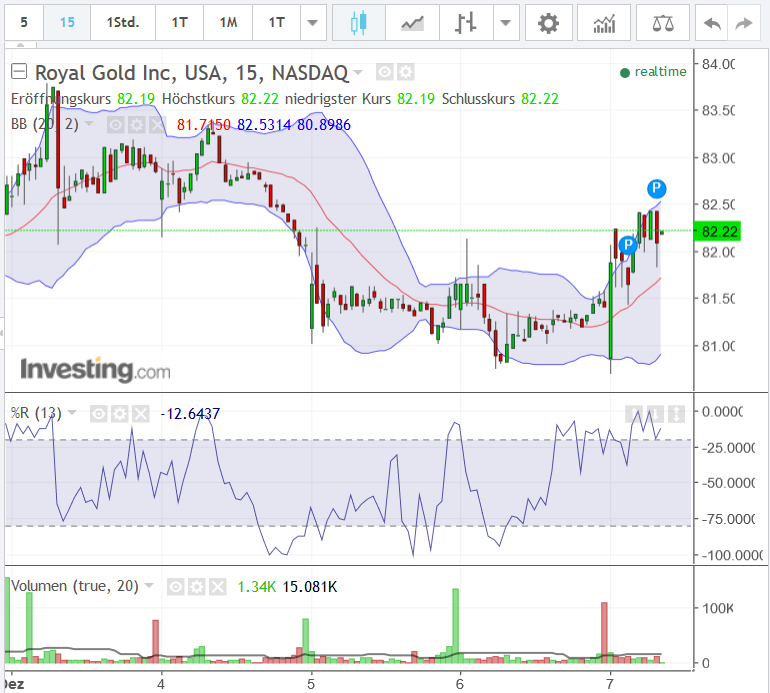Image resolution: width=770 pixels, height=693 pixels.
Task: Click the realtime status indicator
Action: (x=653, y=72)
